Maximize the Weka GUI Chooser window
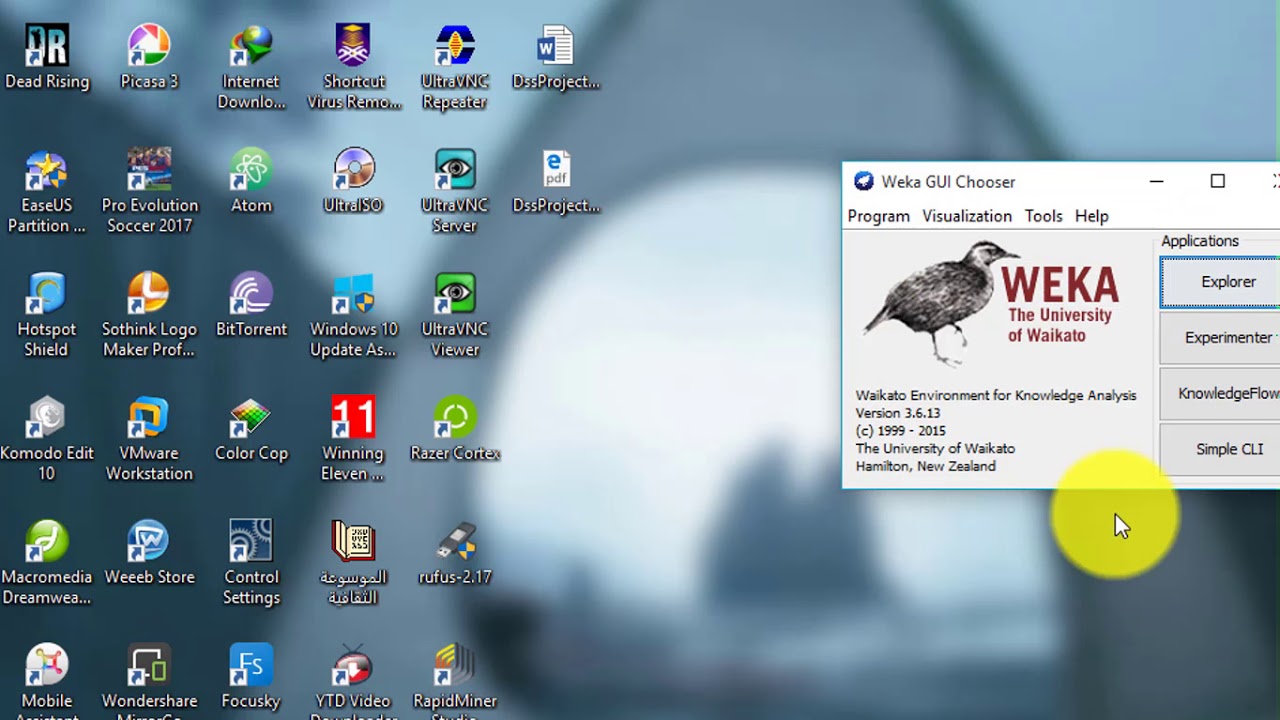Screen dimensions: 1280x720 1217,181
